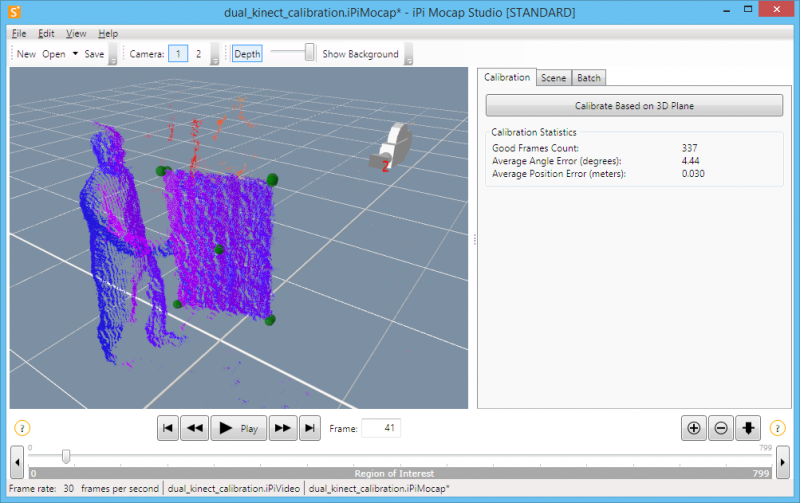
Task: Click the New project button
Action: click(x=26, y=54)
